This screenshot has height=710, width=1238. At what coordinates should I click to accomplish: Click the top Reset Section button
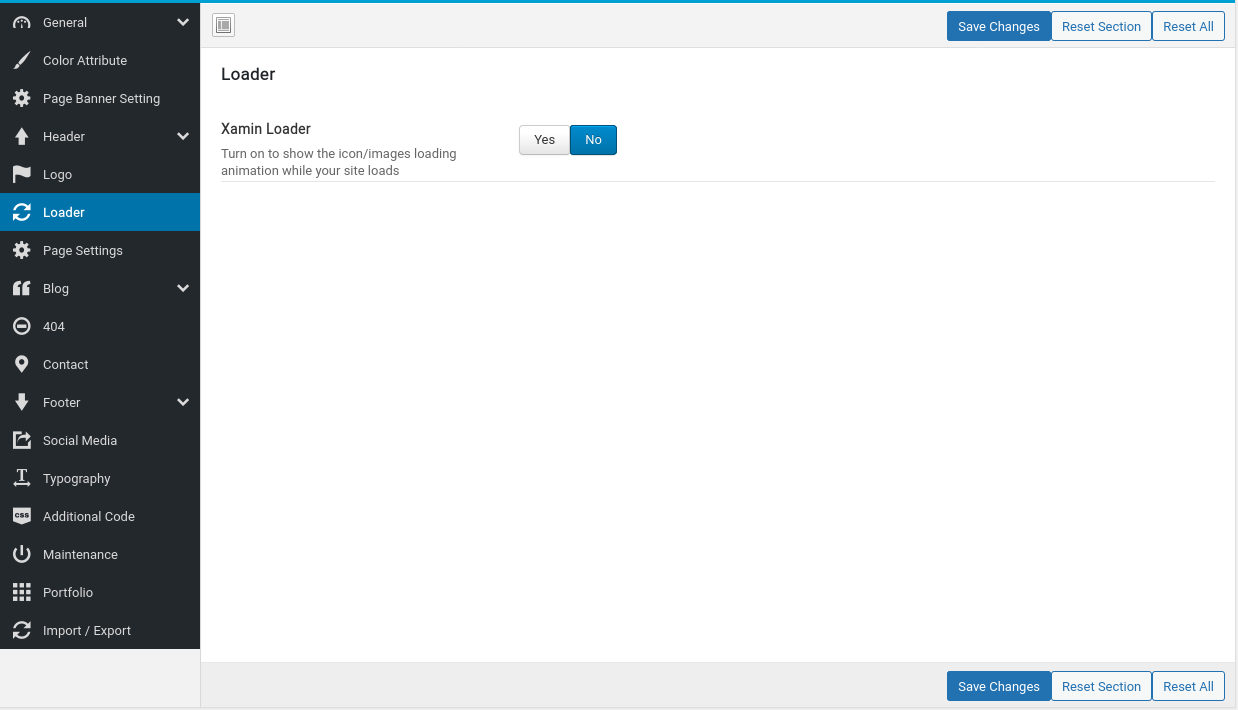1101,26
